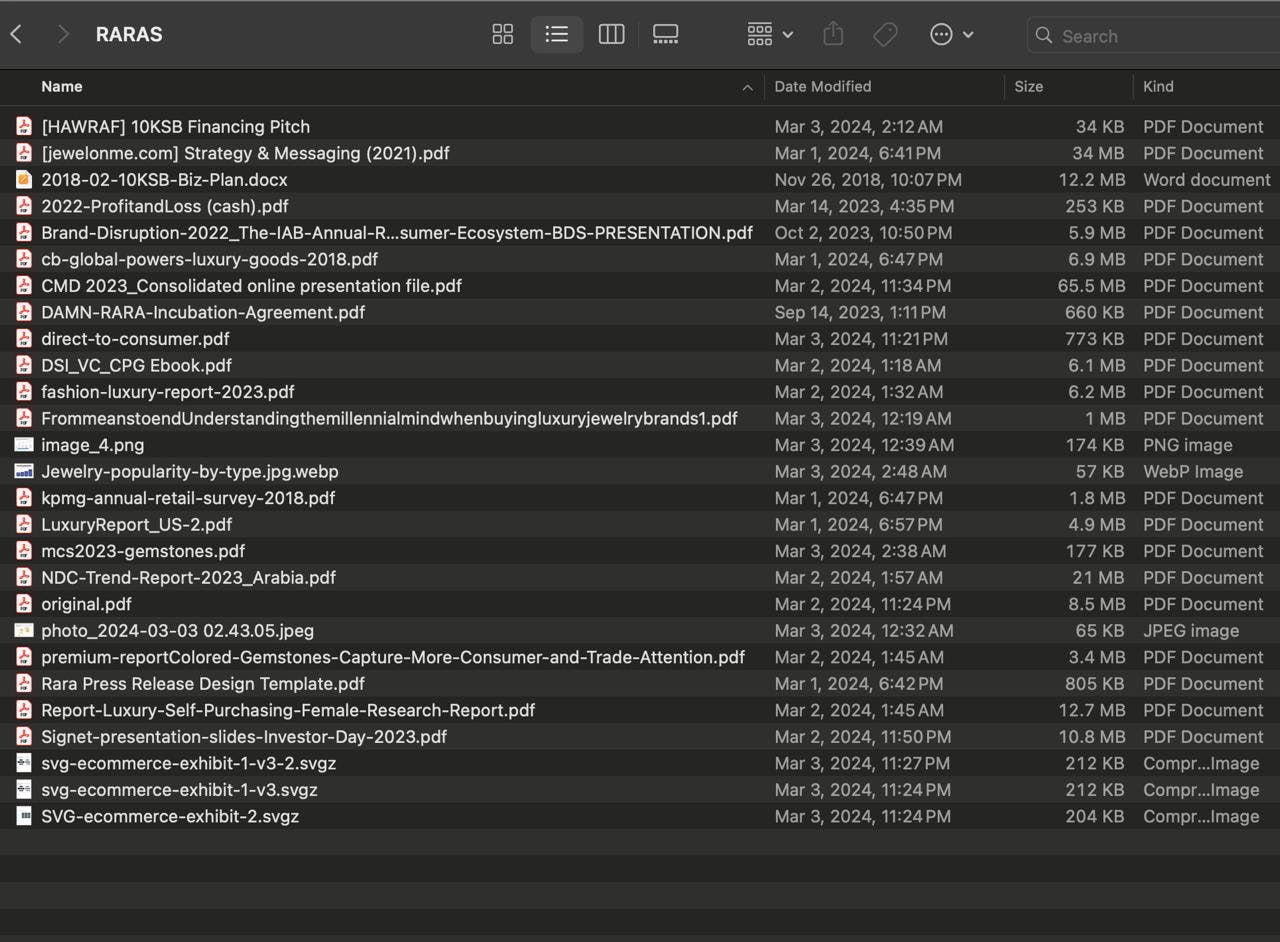The width and height of the screenshot is (1280, 942).
Task: Click the Share toolbar icon
Action: [833, 35]
